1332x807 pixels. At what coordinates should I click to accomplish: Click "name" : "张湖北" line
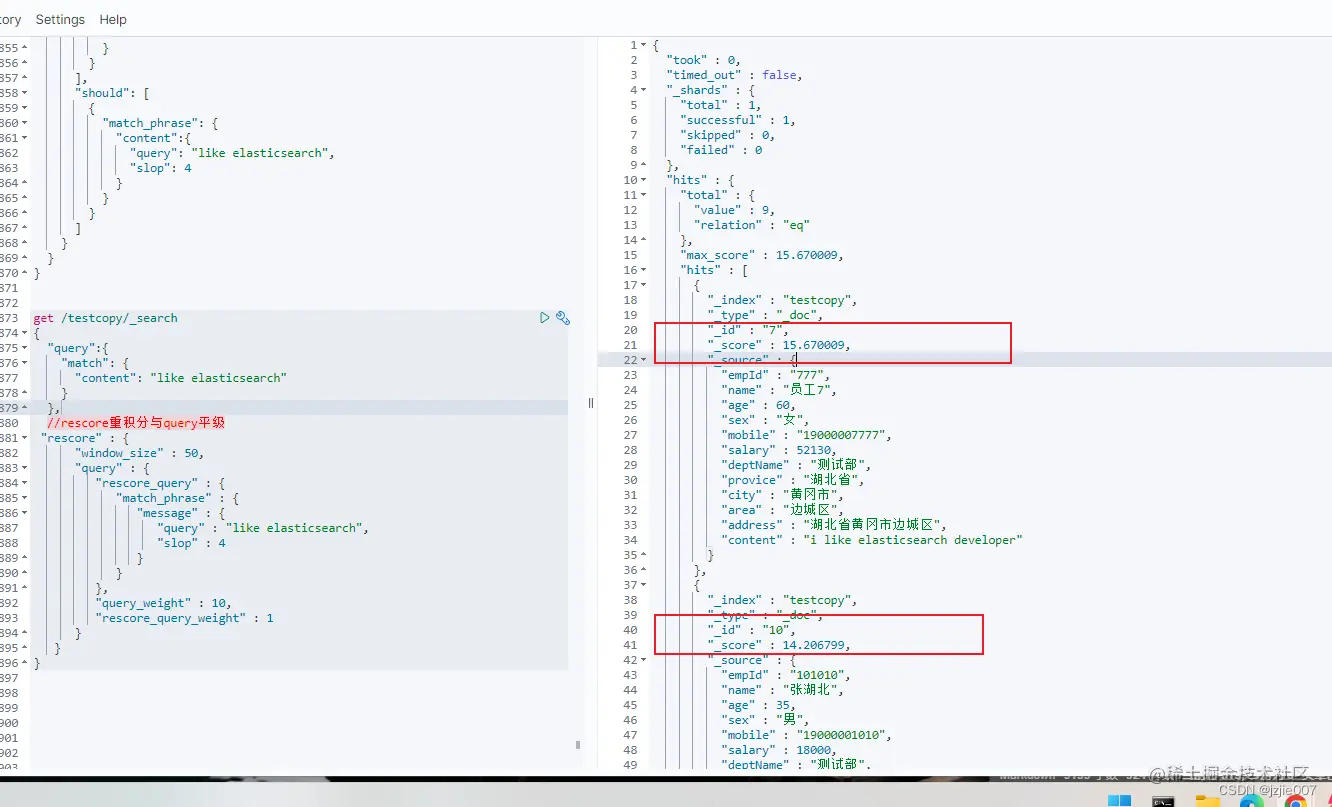pyautogui.click(x=782, y=690)
